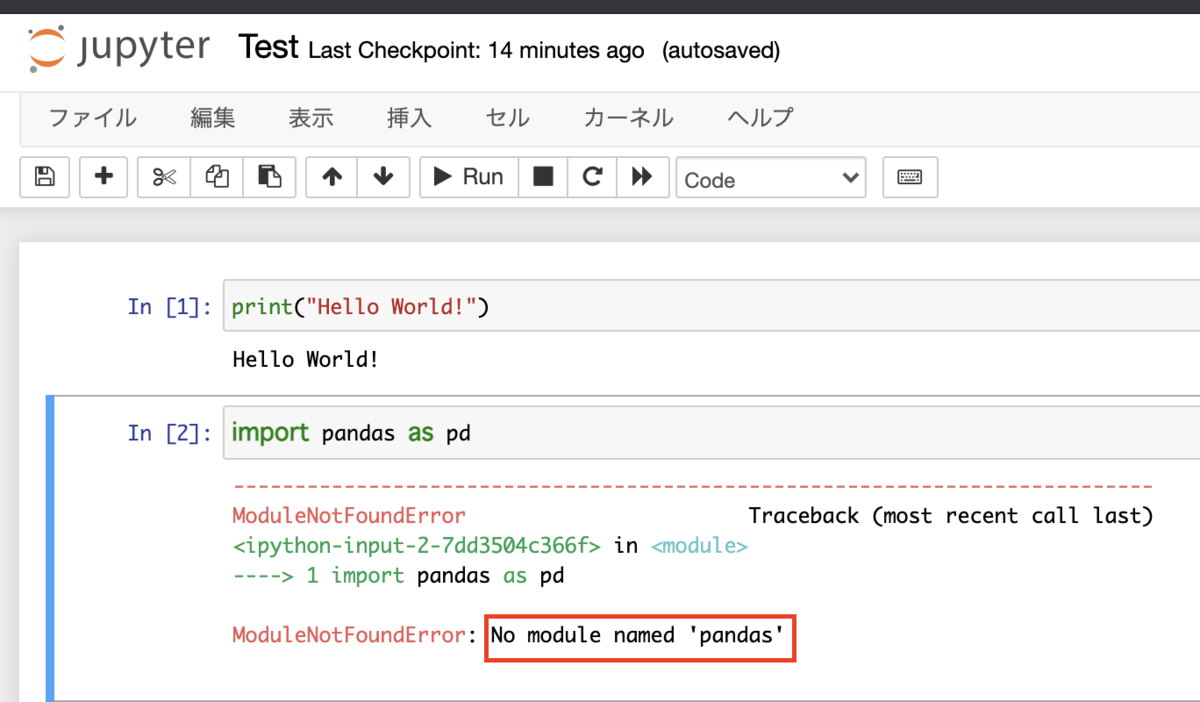Interrupt the kernel with stop icon
This screenshot has height=702, width=1200.
point(542,177)
